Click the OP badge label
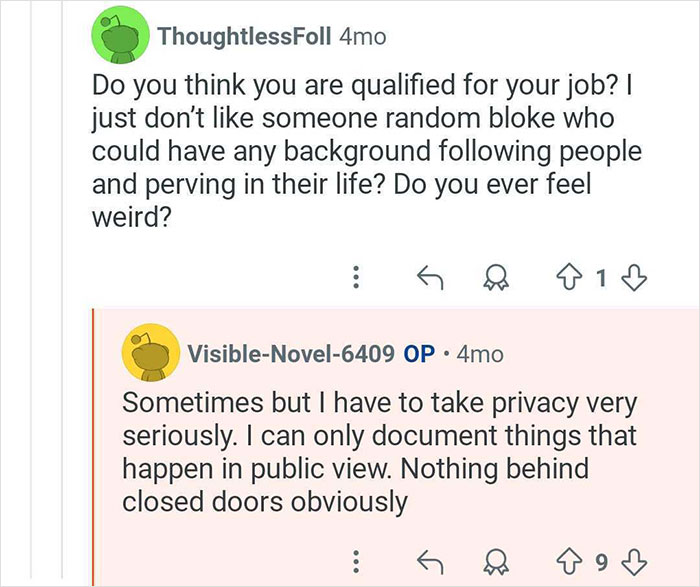Screen dimensions: 700x587 click(418, 354)
